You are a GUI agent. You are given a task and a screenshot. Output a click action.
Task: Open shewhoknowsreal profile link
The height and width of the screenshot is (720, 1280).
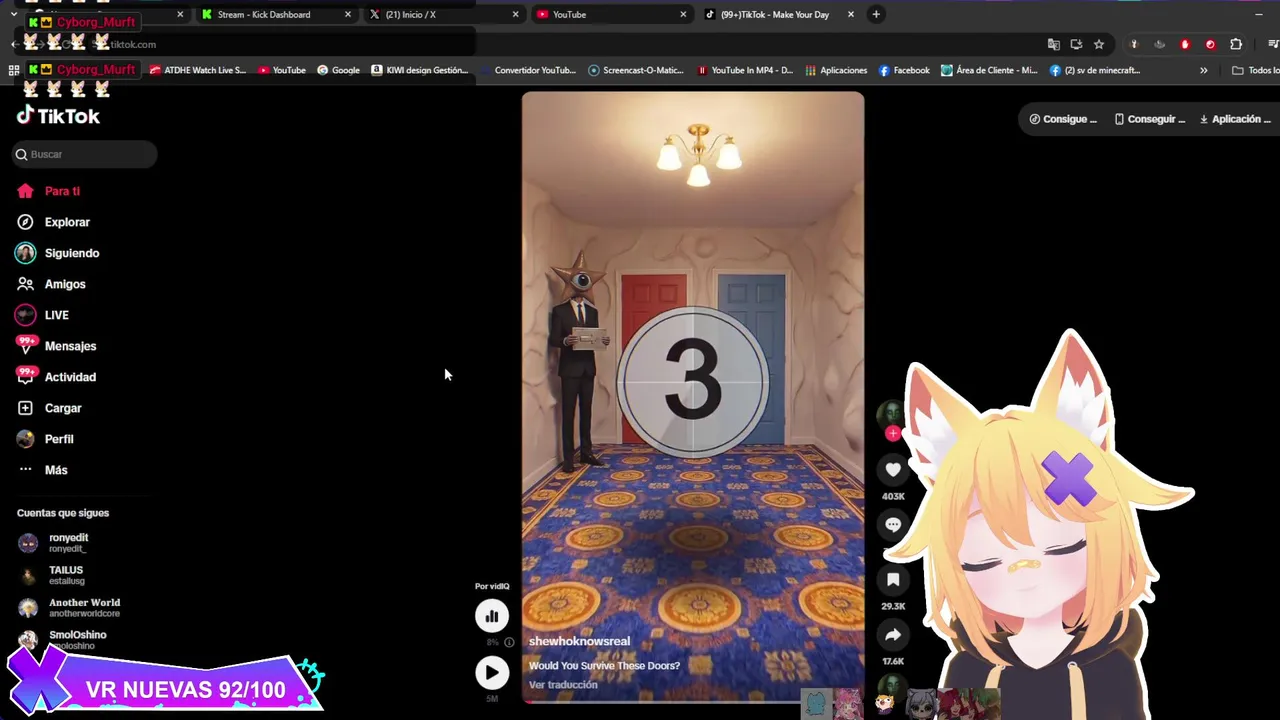point(579,641)
